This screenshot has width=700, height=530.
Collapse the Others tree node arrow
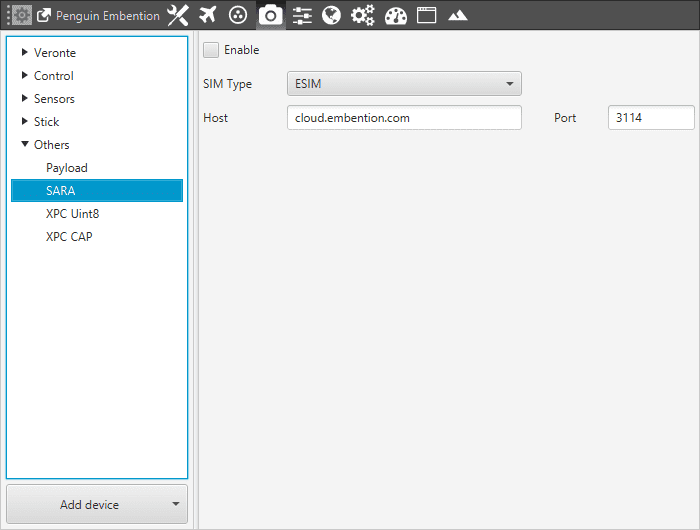click(x=25, y=144)
